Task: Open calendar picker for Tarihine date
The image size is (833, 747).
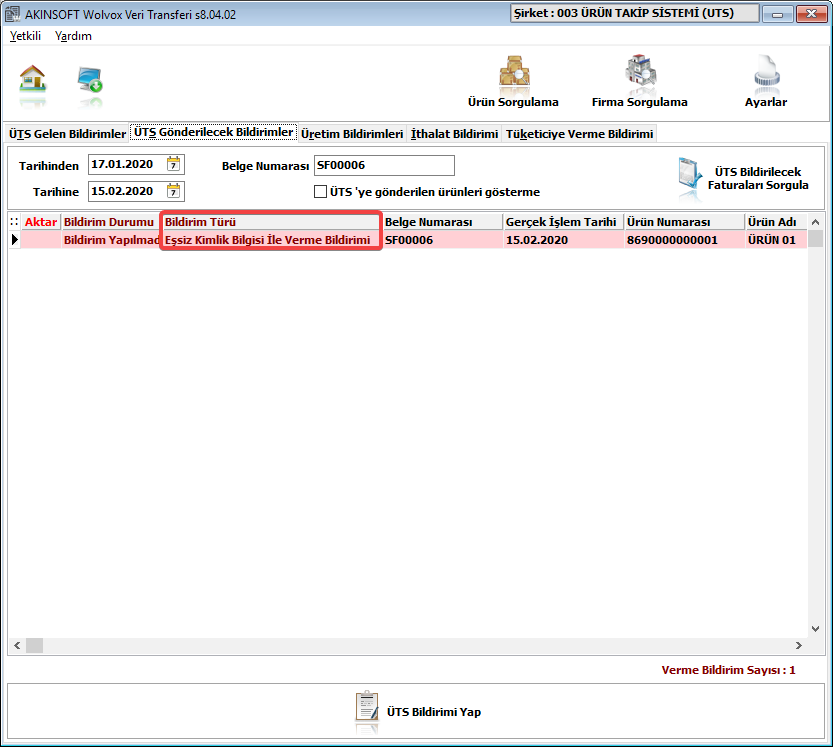Action: click(x=174, y=191)
